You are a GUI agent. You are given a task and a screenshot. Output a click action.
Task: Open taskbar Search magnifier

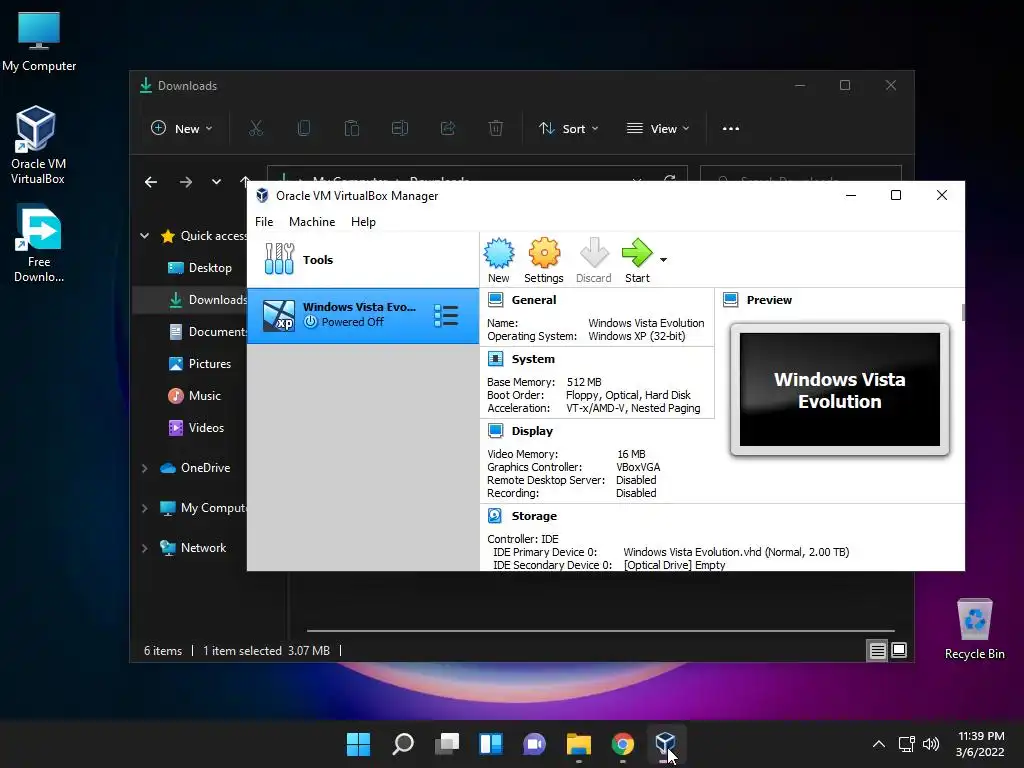tap(402, 744)
